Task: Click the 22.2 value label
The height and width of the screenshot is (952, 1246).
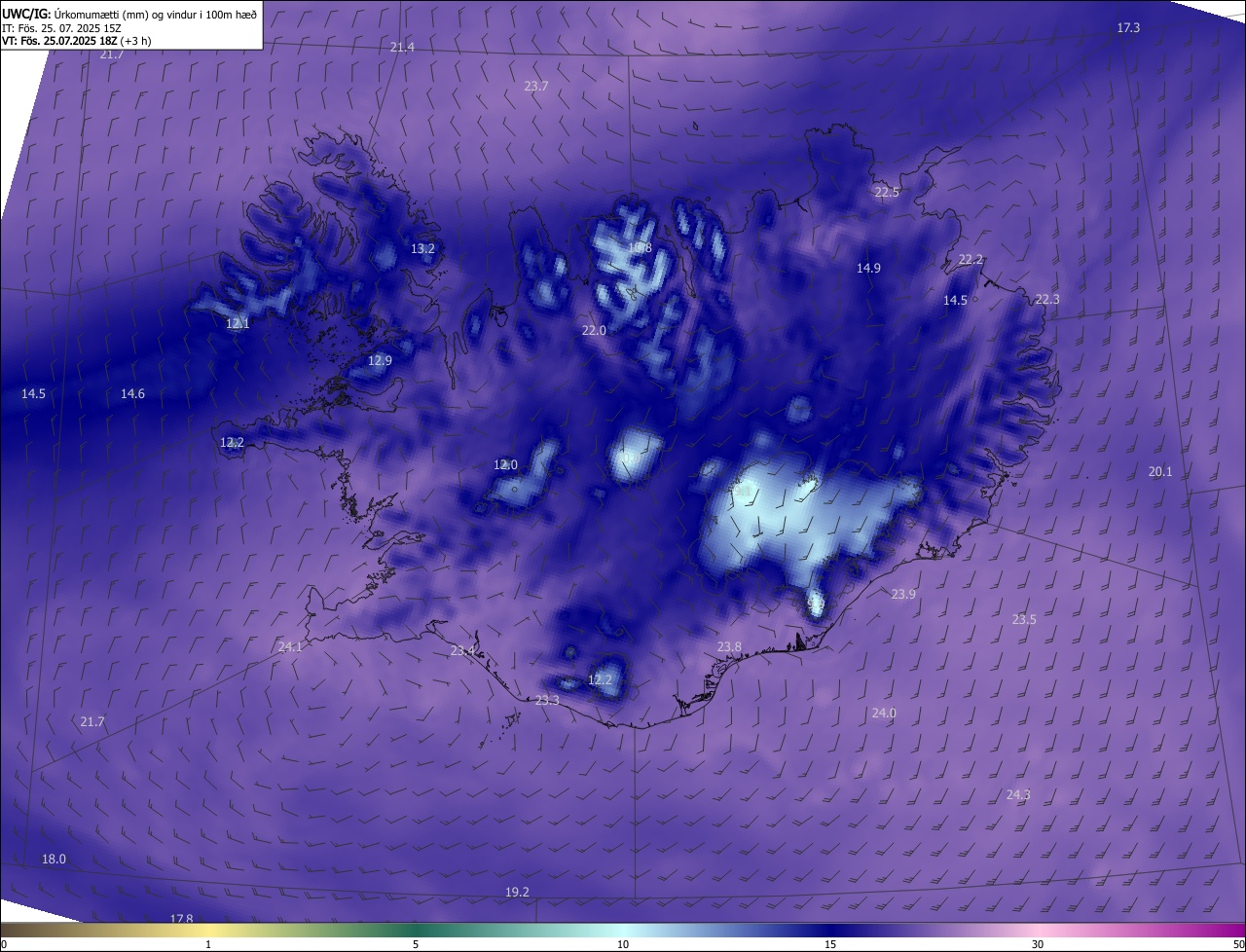Action: (971, 260)
